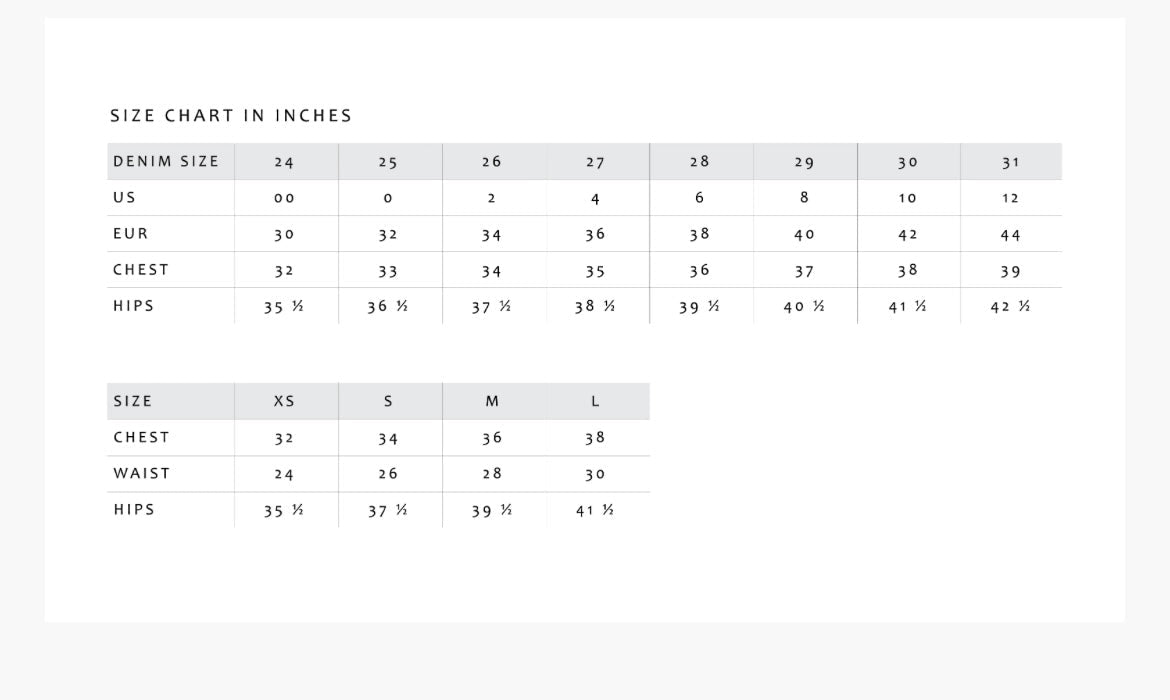Click the M column header

492,401
